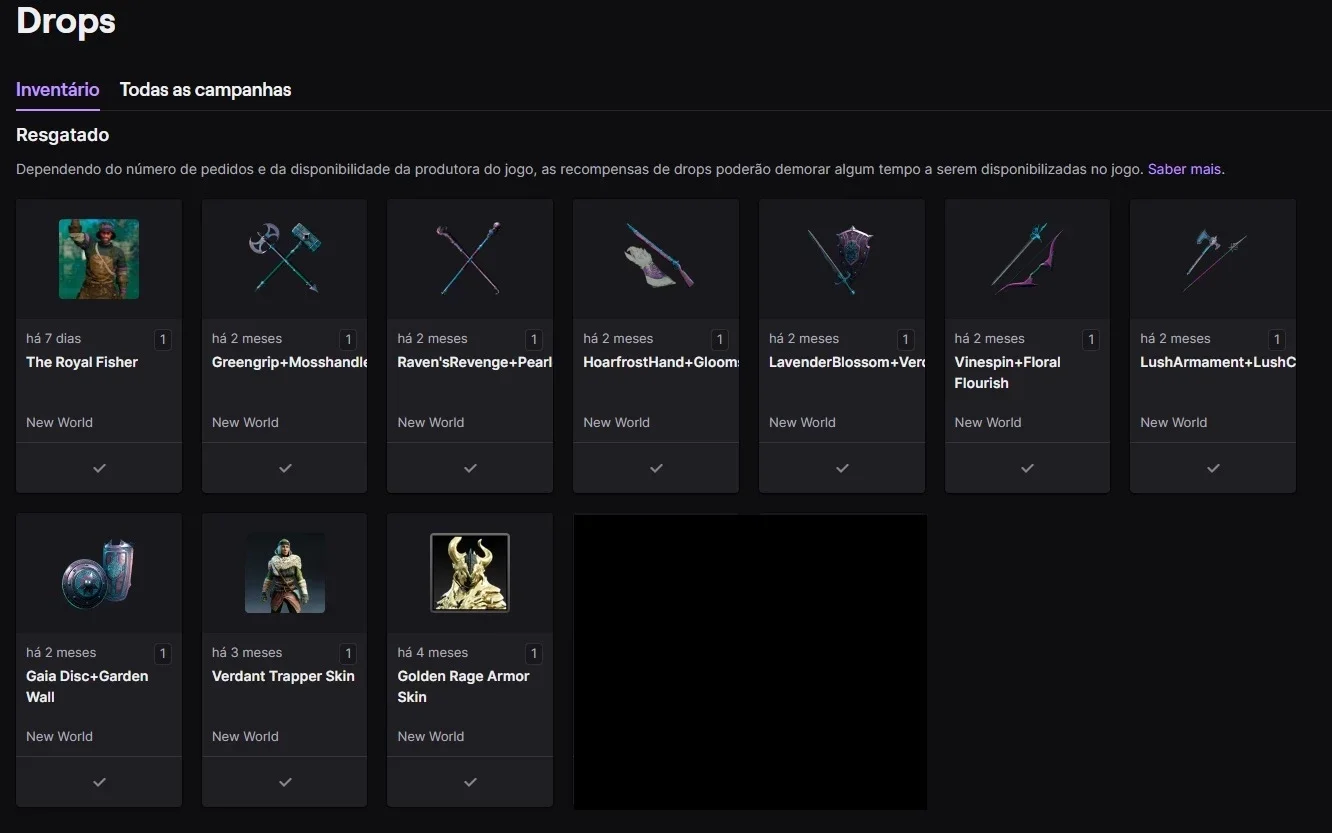Click the checkmark below Verdant Trapper Skin
This screenshot has width=1332, height=833.
(285, 782)
